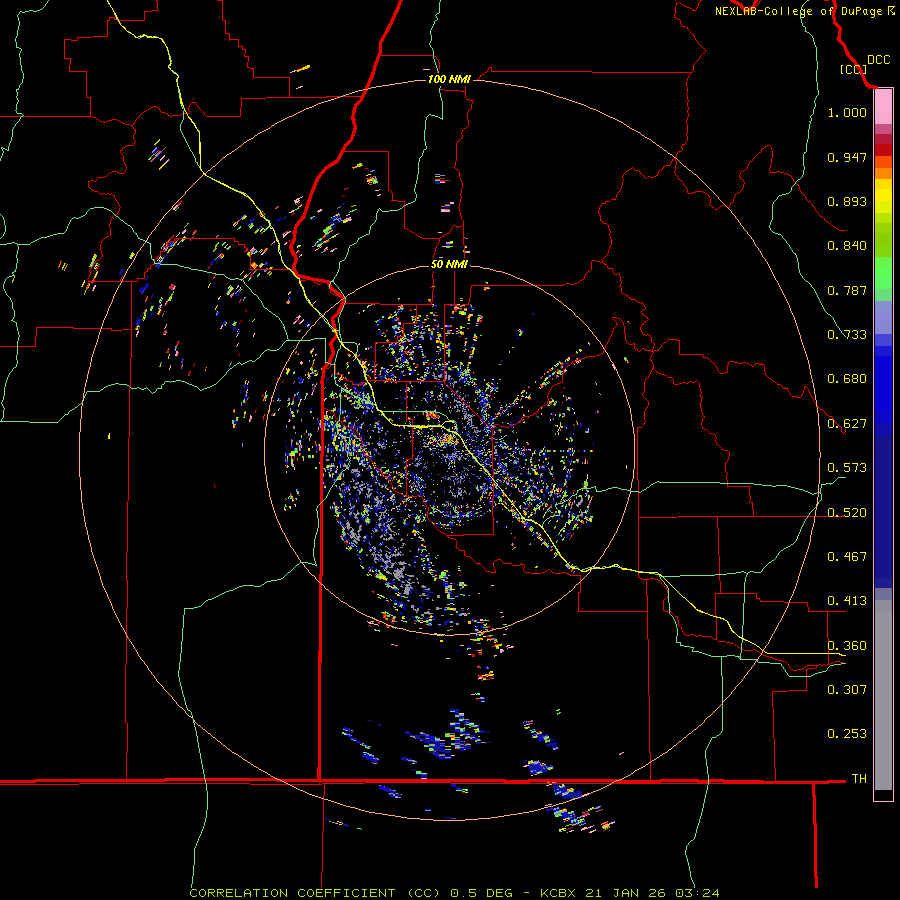Click the 0.680 scale value
900x900 pixels.
tap(847, 379)
